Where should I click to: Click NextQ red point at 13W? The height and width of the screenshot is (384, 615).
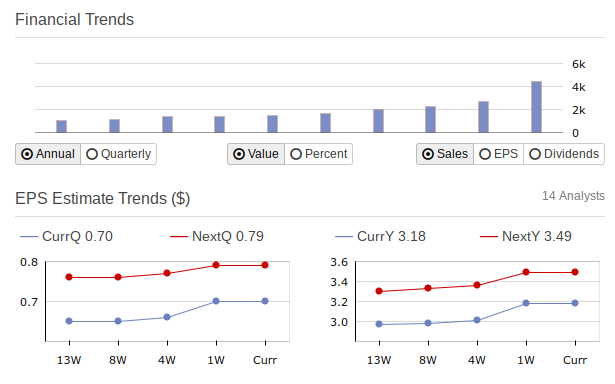pyautogui.click(x=69, y=277)
